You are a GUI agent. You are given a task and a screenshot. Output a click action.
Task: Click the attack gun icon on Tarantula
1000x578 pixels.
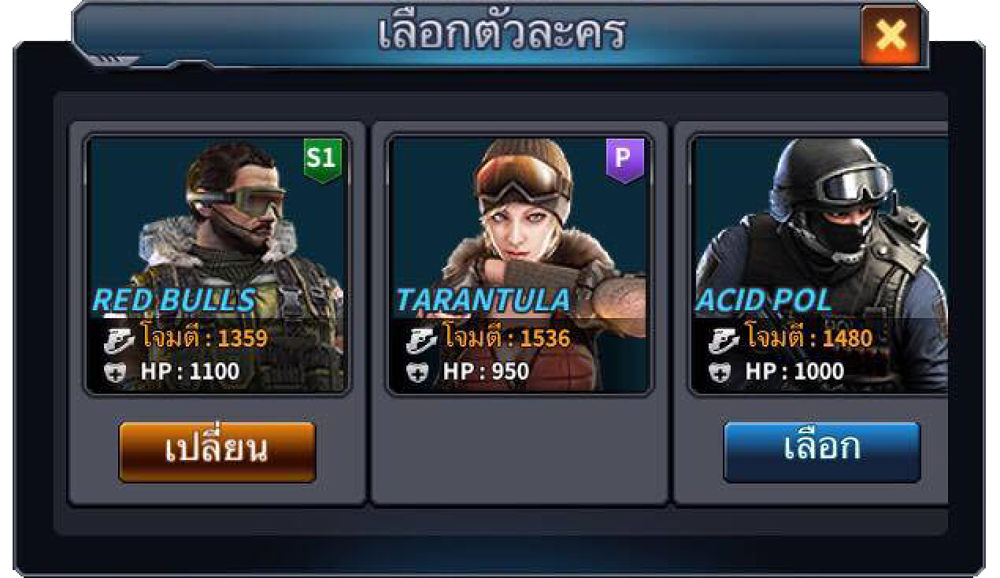coord(421,340)
